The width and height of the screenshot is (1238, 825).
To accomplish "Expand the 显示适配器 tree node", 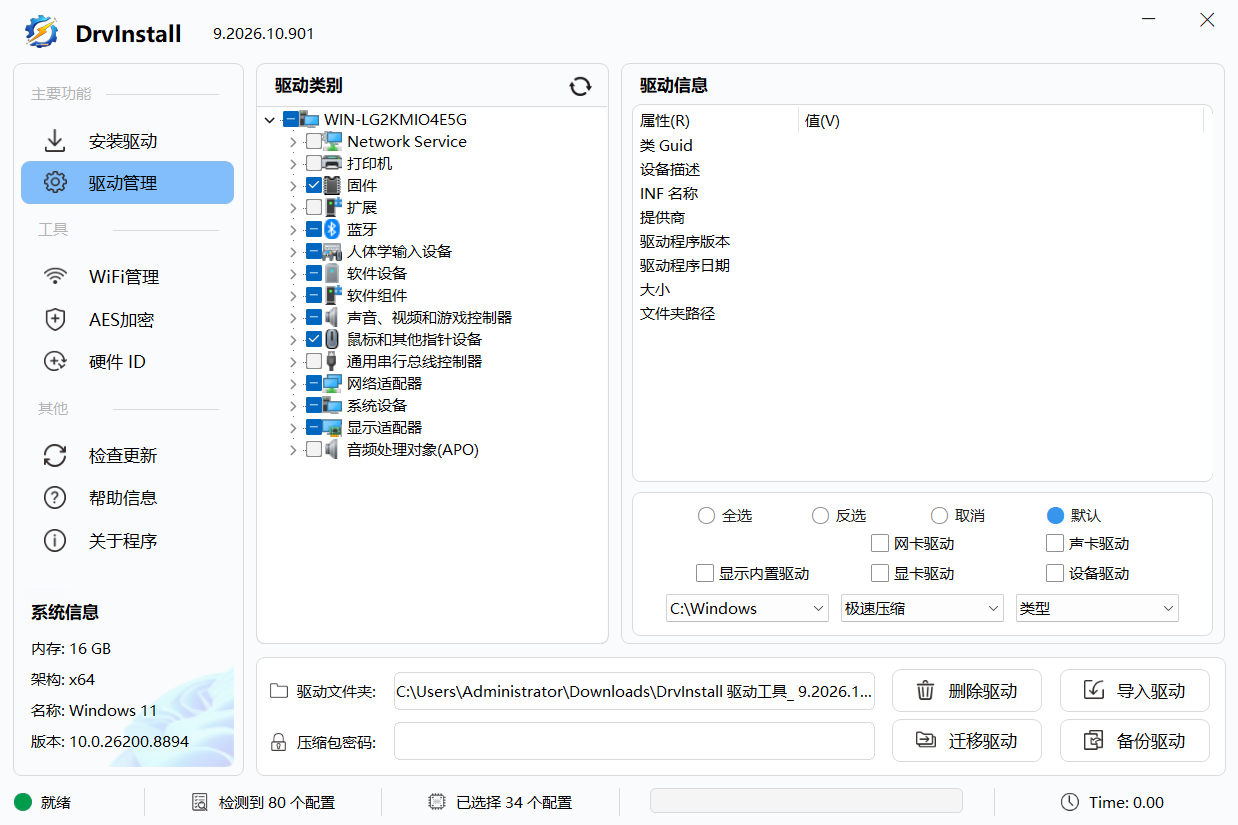I will (x=293, y=427).
